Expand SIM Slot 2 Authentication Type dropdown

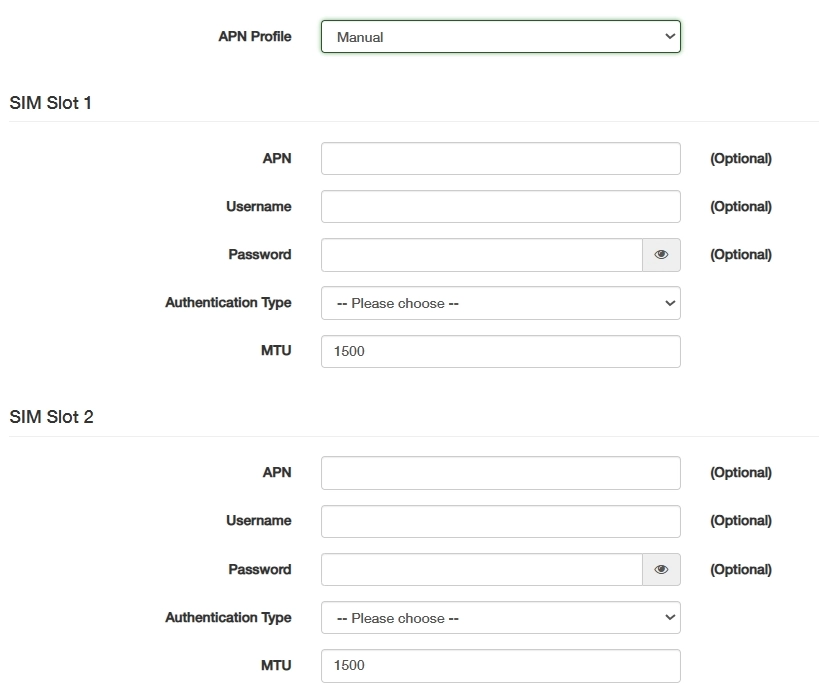click(500, 618)
